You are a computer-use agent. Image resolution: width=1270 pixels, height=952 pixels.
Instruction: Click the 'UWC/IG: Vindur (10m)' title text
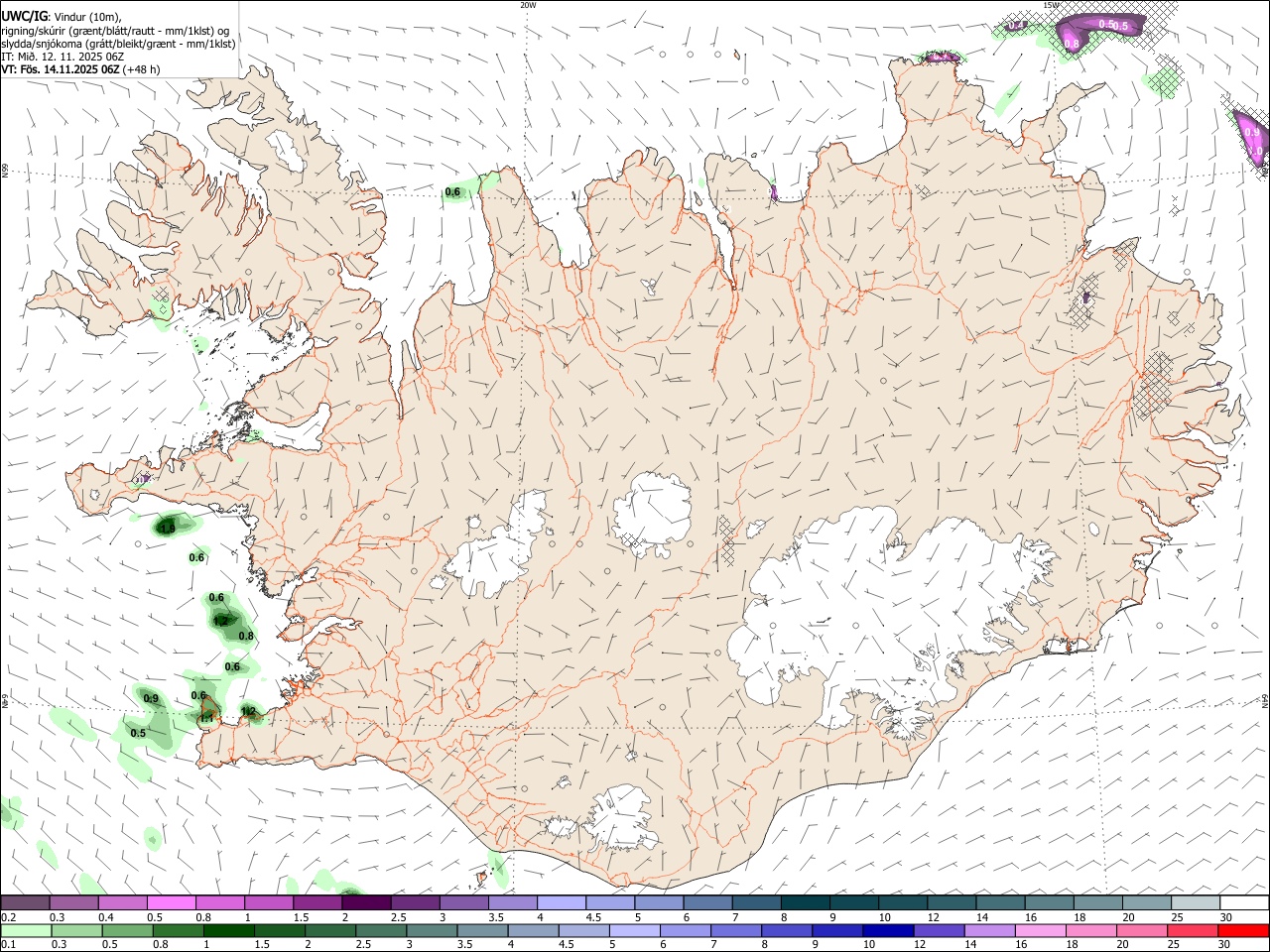(x=62, y=16)
